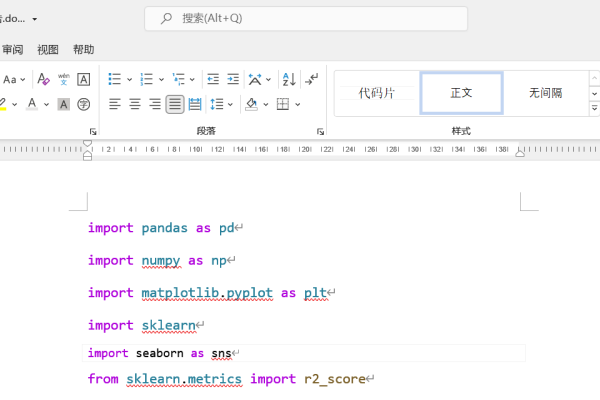
Task: Open the phonetic guide (wén) tool
Action: click(x=63, y=79)
